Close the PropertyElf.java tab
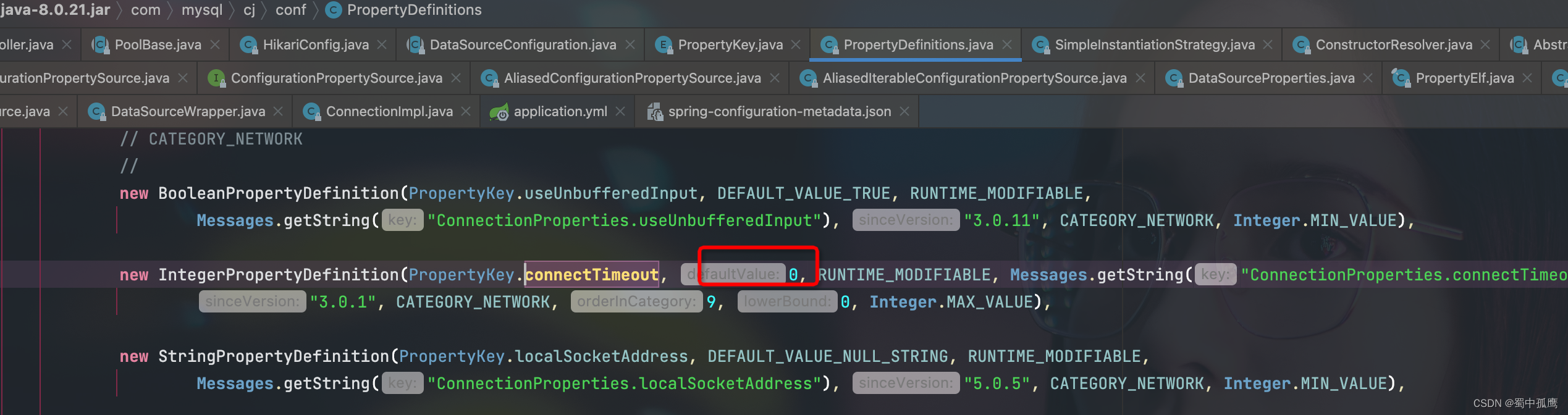Image resolution: width=1568 pixels, height=415 pixels. click(1527, 78)
